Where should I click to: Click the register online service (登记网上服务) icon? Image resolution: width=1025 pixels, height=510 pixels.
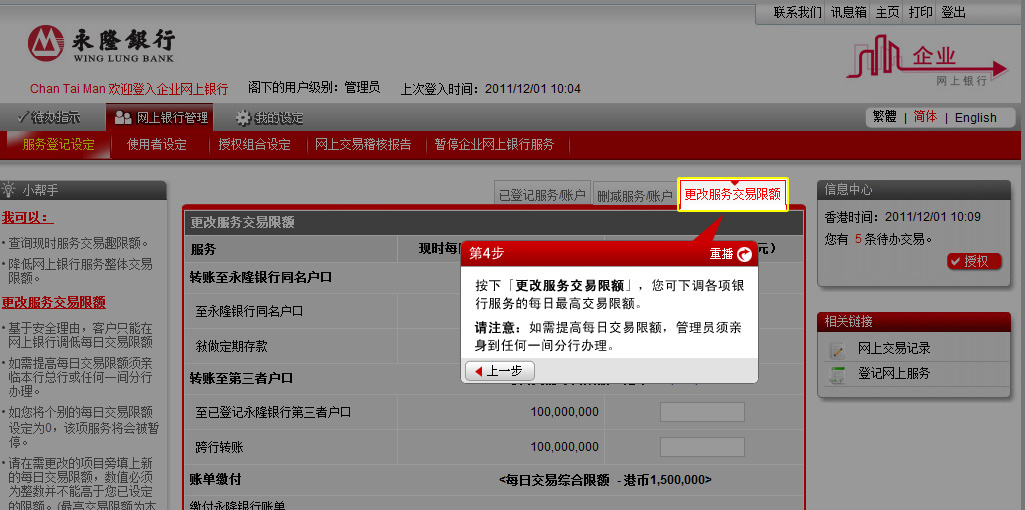(837, 374)
